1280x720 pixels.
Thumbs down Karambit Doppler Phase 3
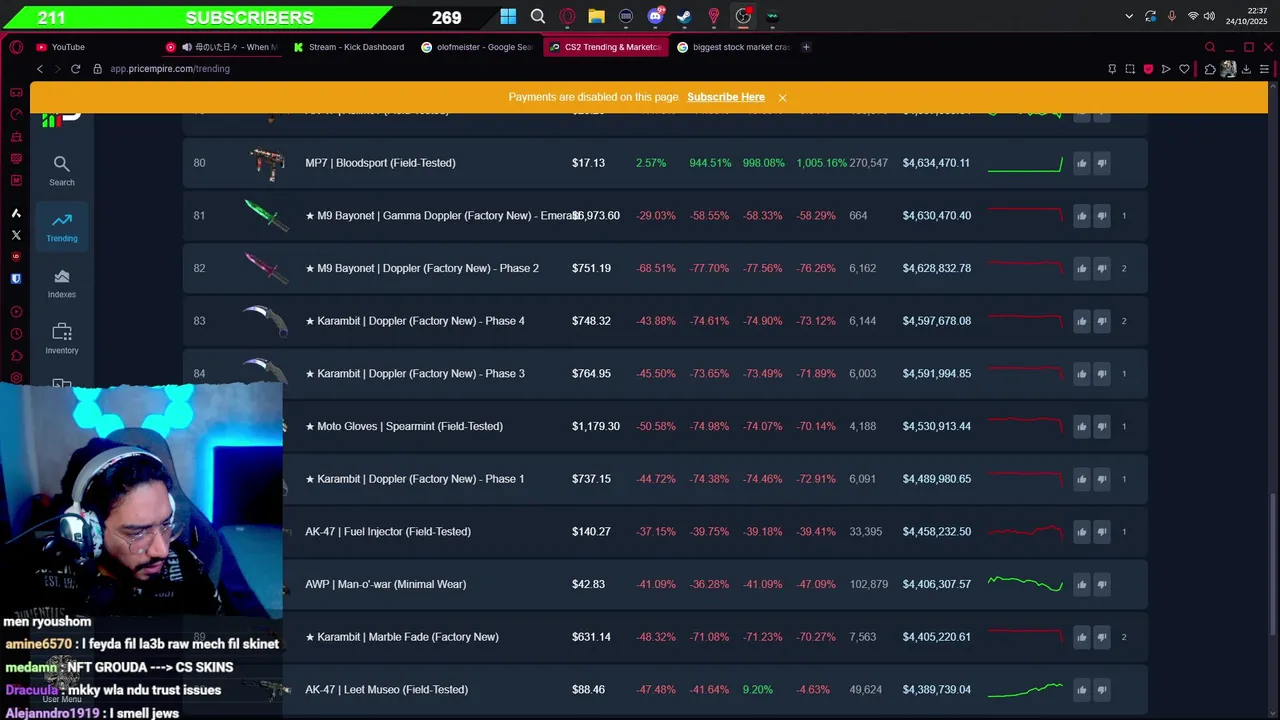[x=1102, y=374]
